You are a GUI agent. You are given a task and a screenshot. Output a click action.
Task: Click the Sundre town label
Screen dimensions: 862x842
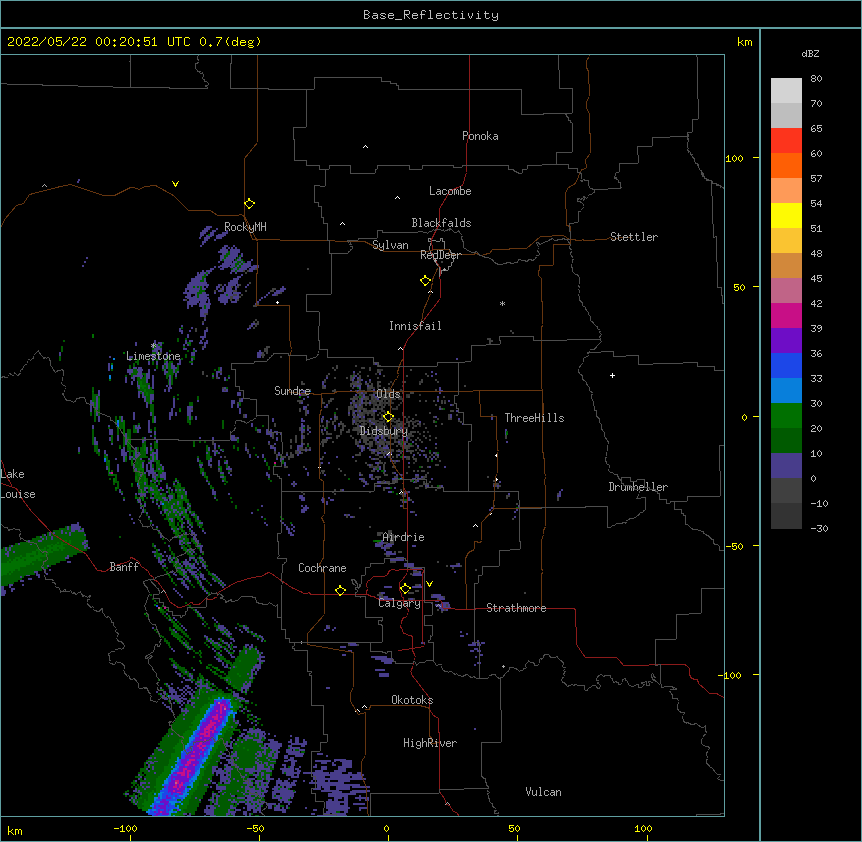pyautogui.click(x=292, y=391)
